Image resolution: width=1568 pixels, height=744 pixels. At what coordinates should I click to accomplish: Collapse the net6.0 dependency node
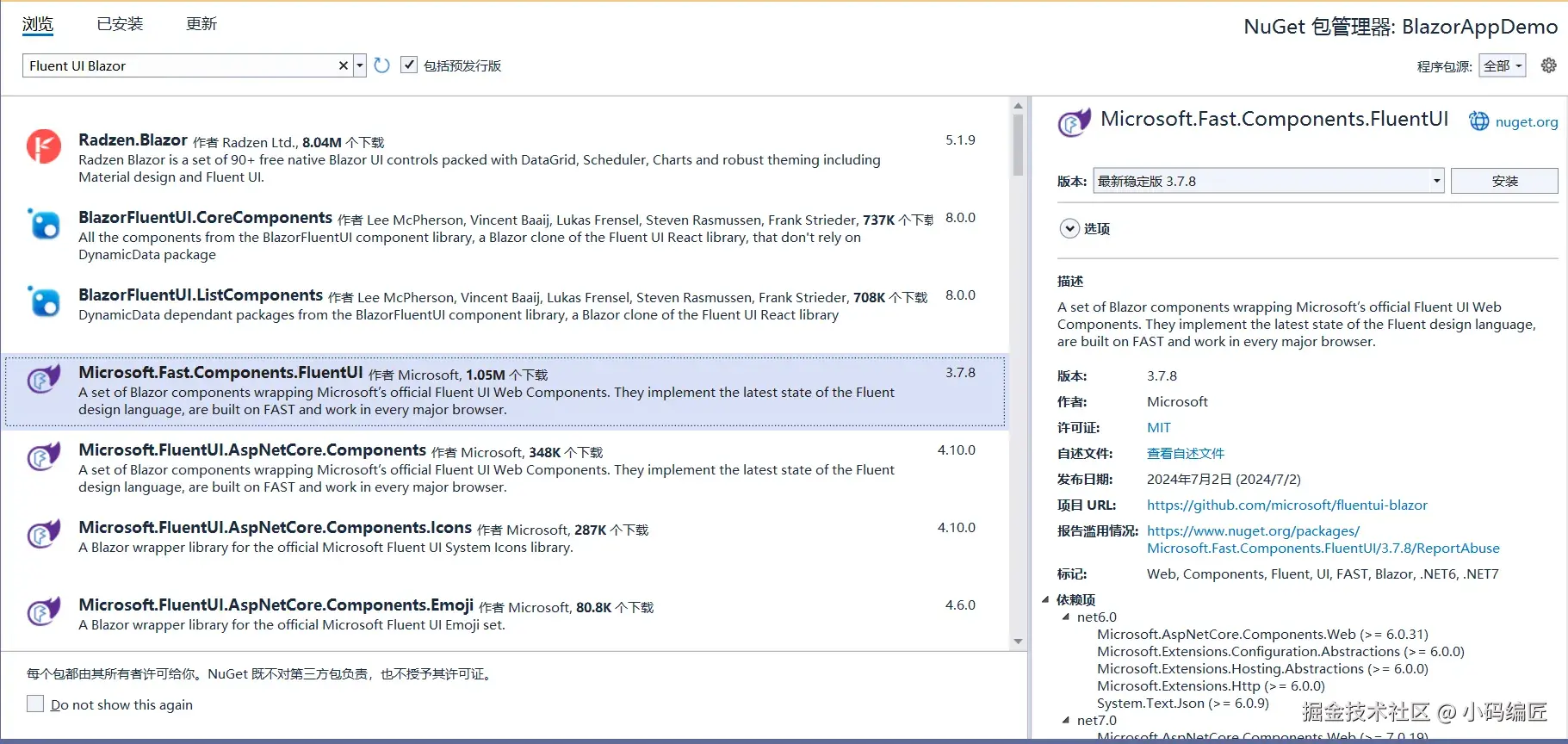click(x=1066, y=617)
